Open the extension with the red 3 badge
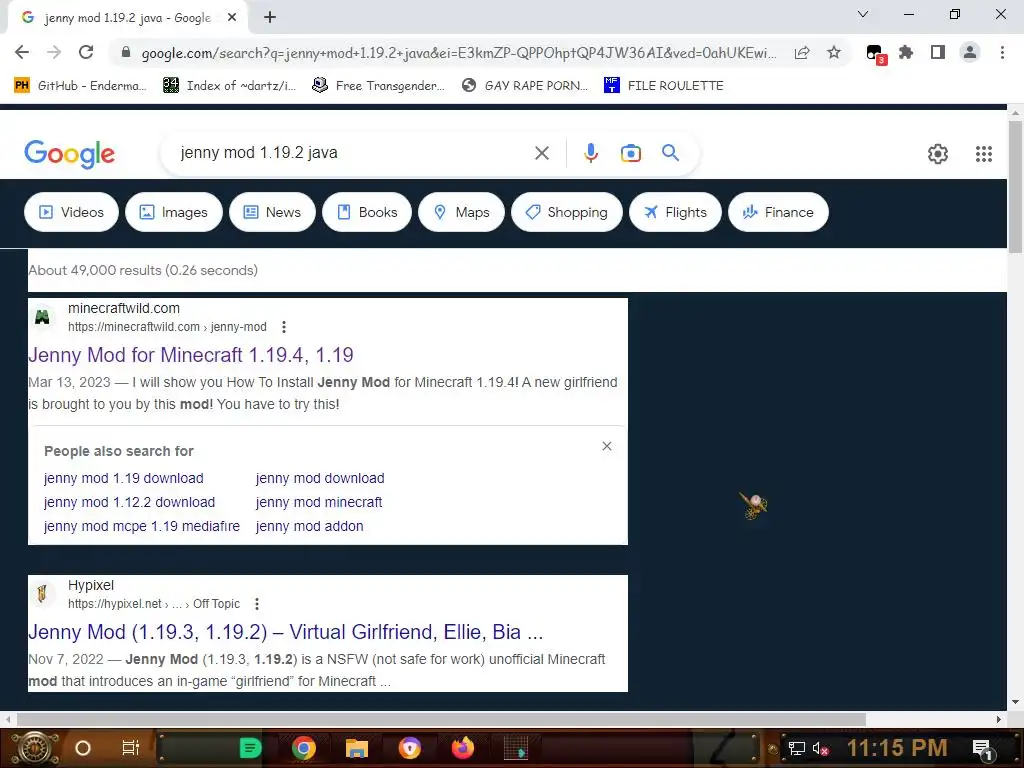Viewport: 1024px width, 768px height. (875, 54)
